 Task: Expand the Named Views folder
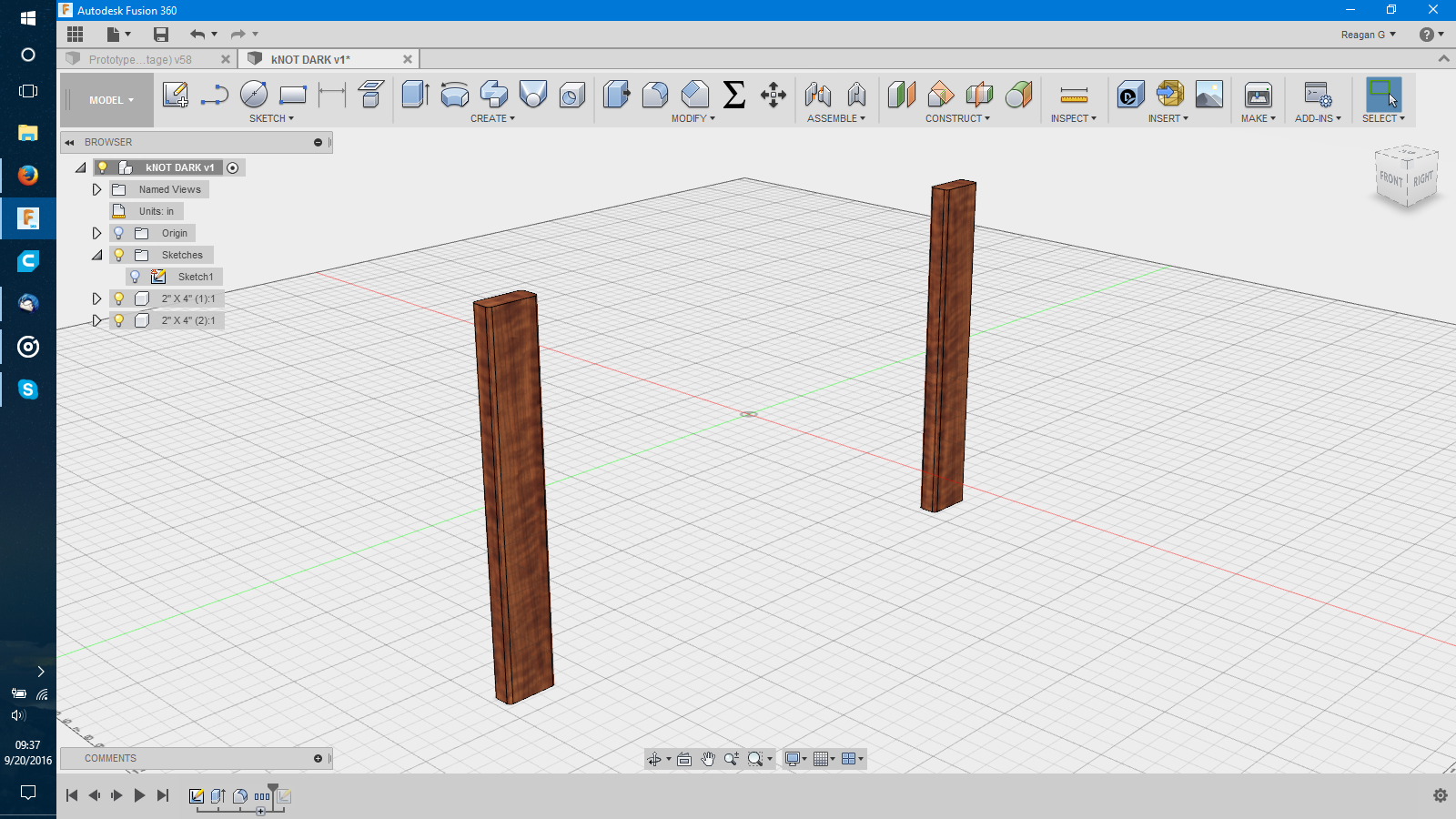[x=96, y=189]
